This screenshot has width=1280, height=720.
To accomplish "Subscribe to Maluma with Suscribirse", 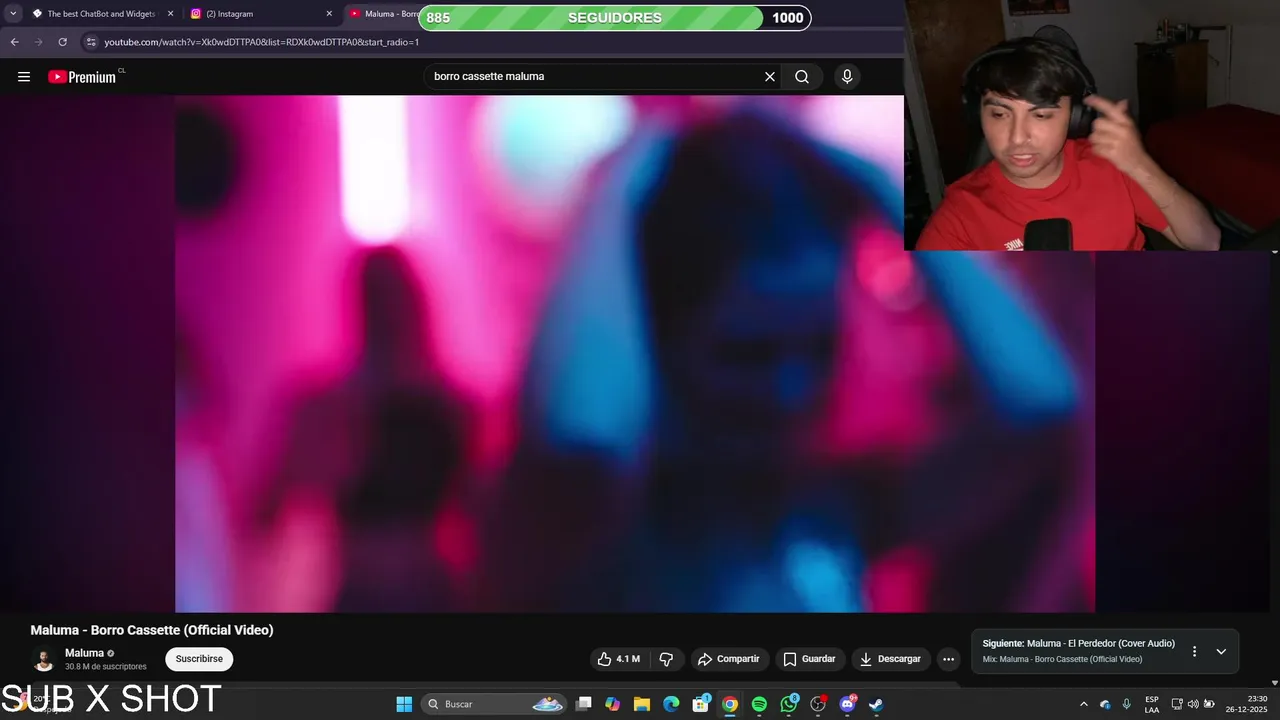I will (199, 659).
